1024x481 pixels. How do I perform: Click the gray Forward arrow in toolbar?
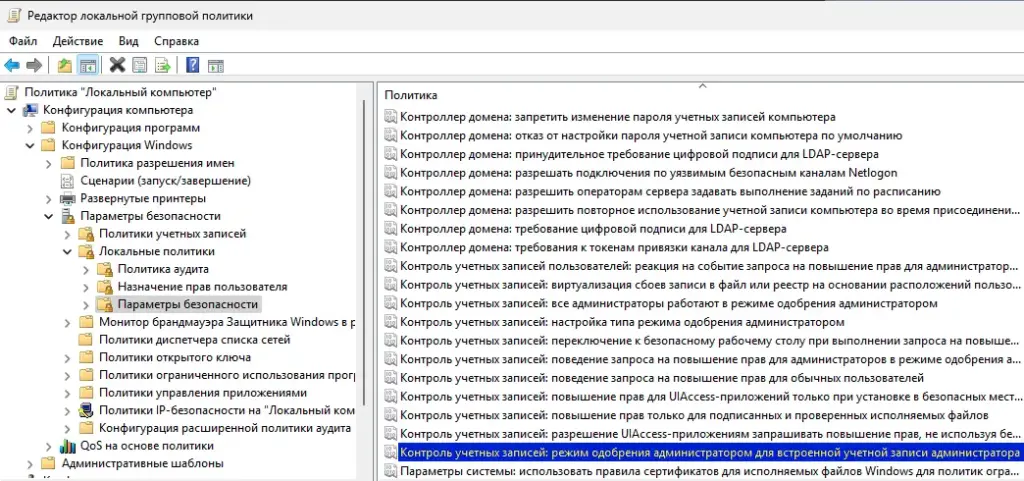tap(34, 66)
